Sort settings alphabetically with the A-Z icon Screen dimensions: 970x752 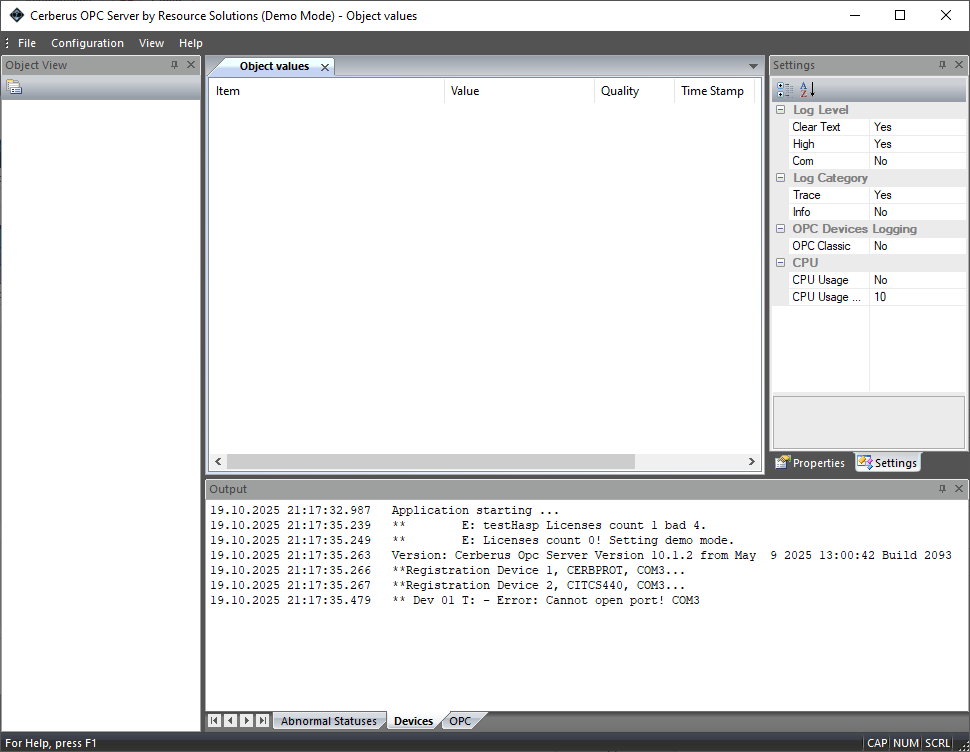point(807,90)
